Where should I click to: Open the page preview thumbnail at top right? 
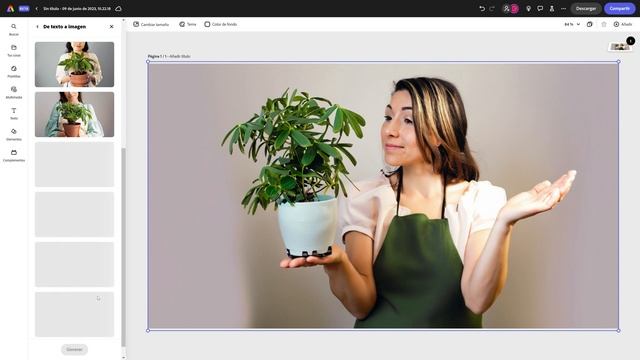click(620, 47)
